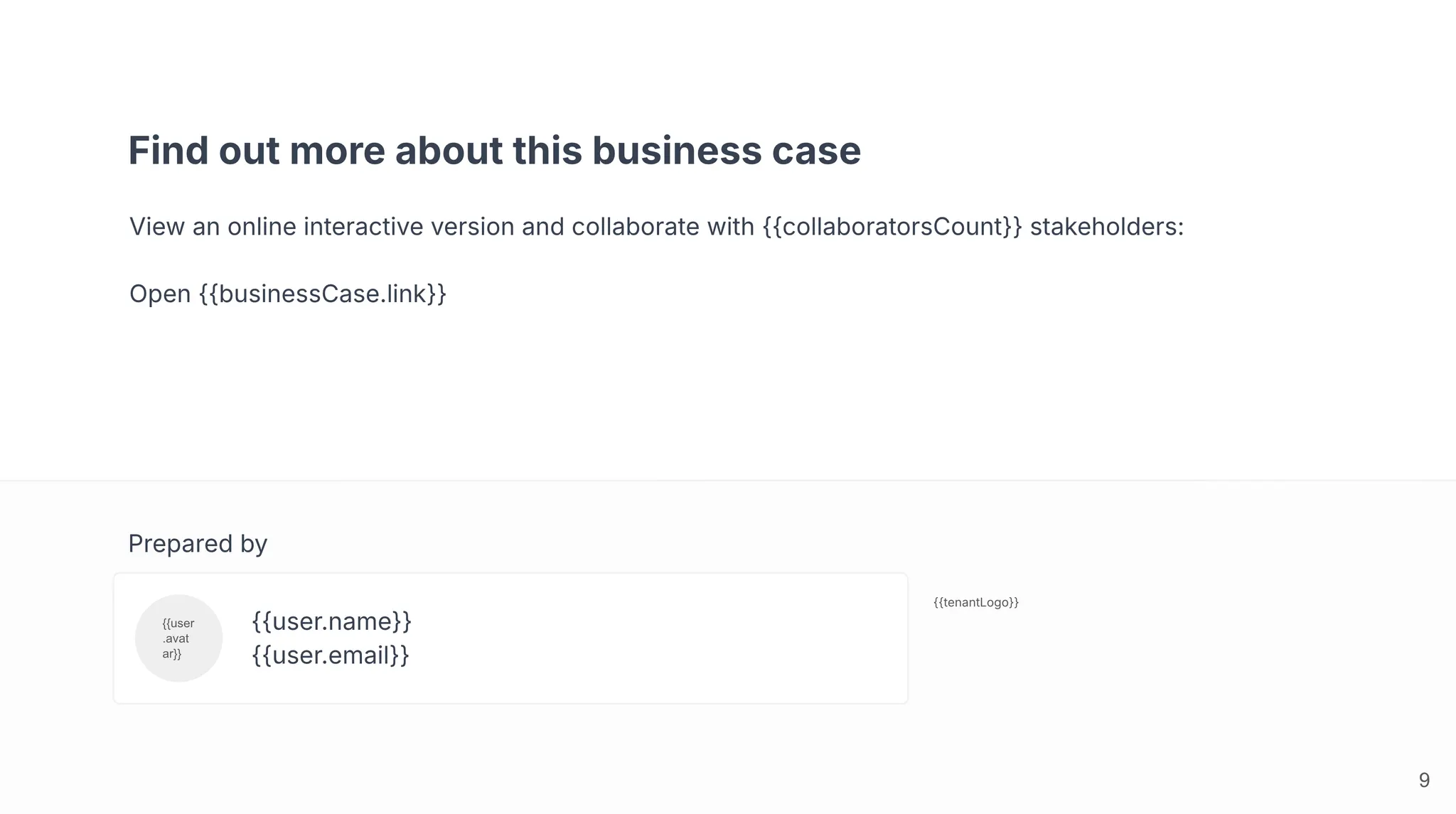Open the {{businessCase.link}} placeholder link
The width and height of the screenshot is (1456, 814).
click(x=322, y=294)
